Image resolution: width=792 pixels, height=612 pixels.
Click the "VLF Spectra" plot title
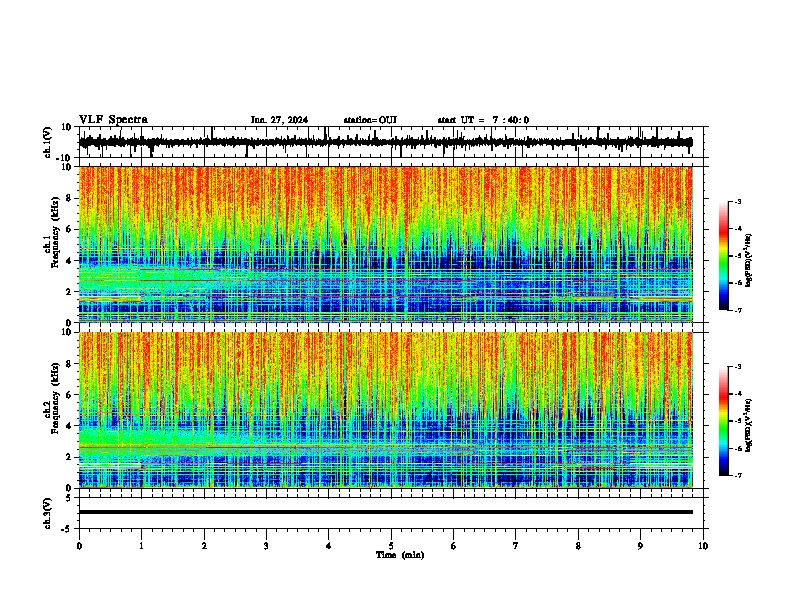click(x=113, y=120)
